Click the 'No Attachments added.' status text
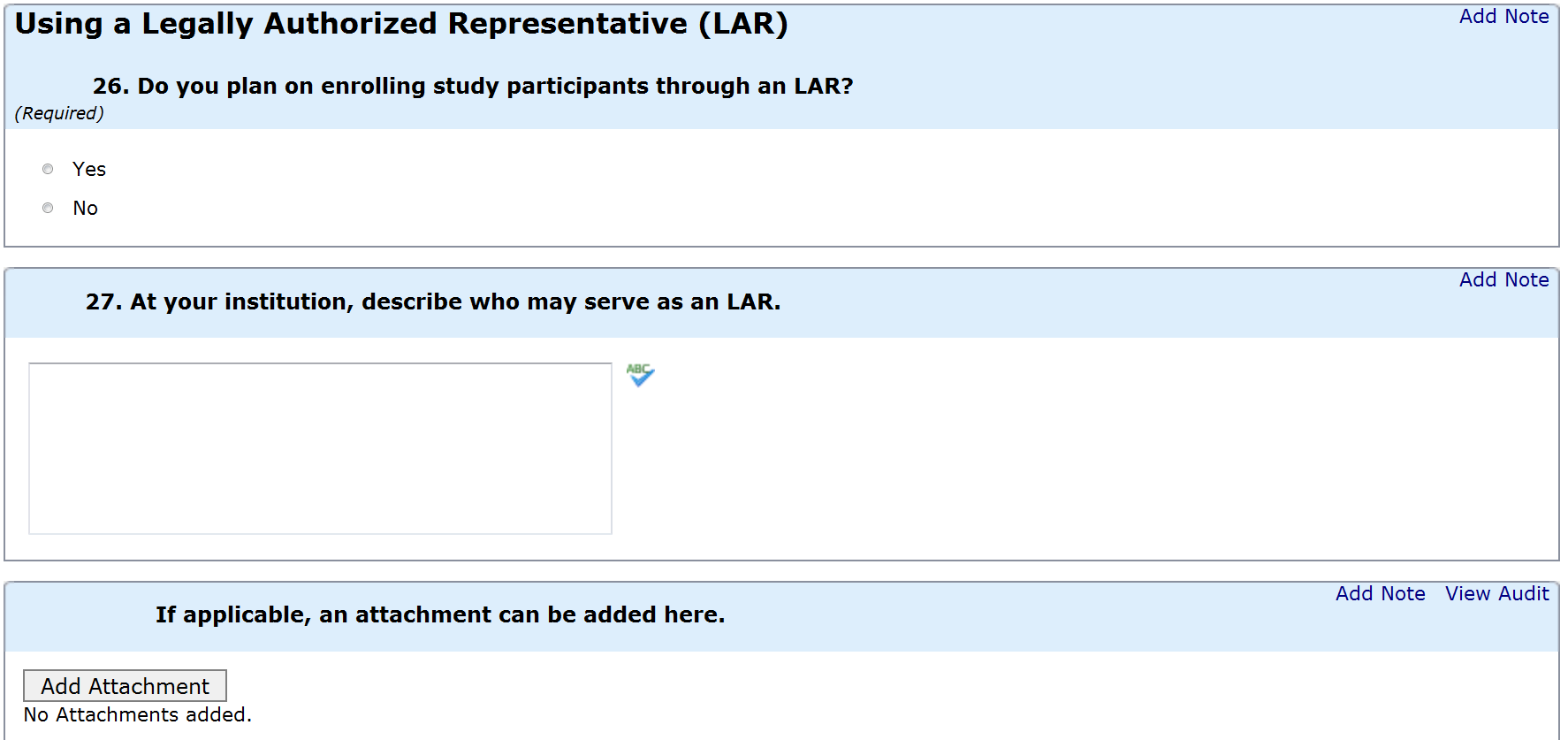This screenshot has height=740, width=1568. coord(137,715)
